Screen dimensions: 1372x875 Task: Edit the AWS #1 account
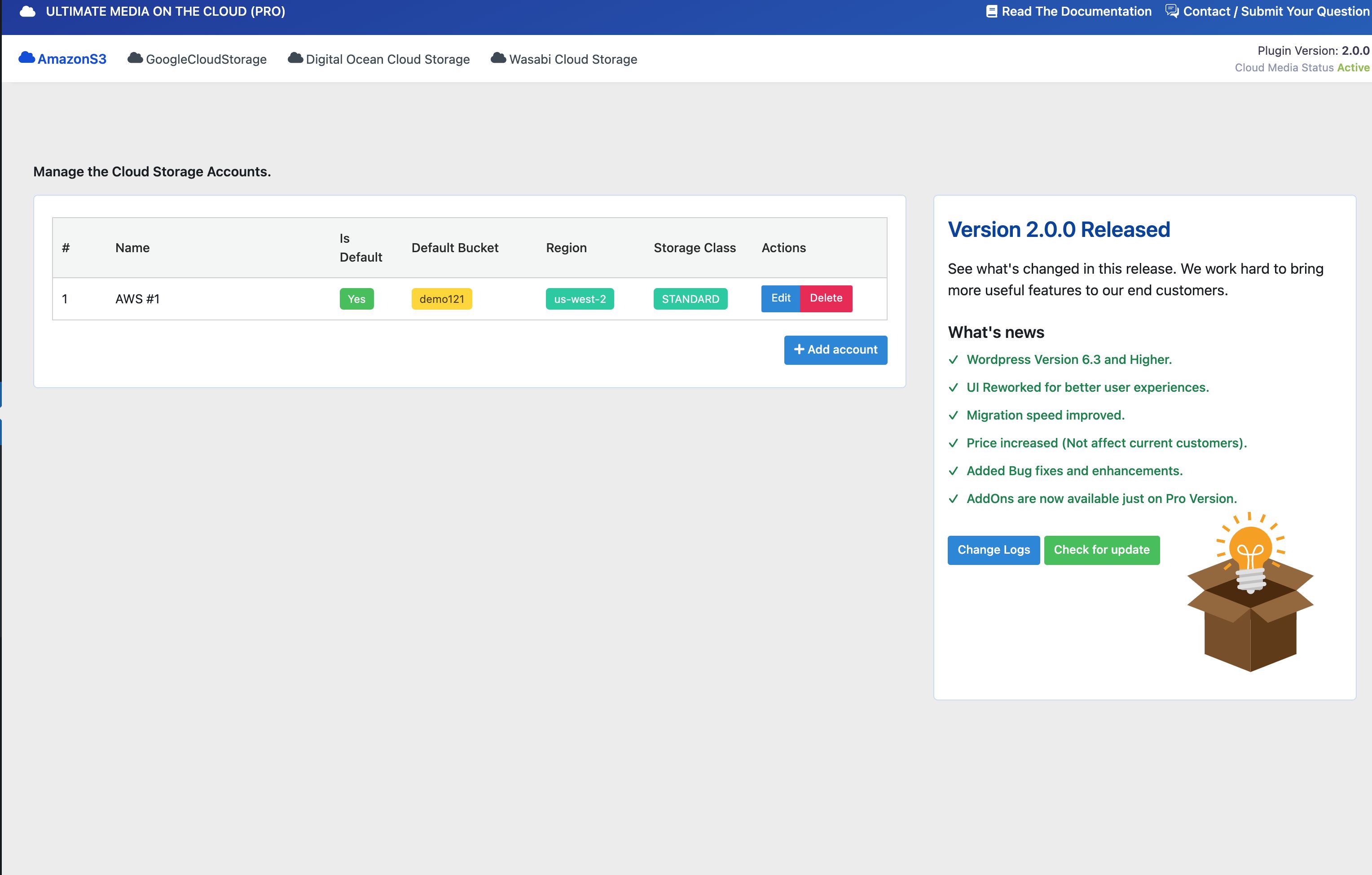(x=780, y=298)
